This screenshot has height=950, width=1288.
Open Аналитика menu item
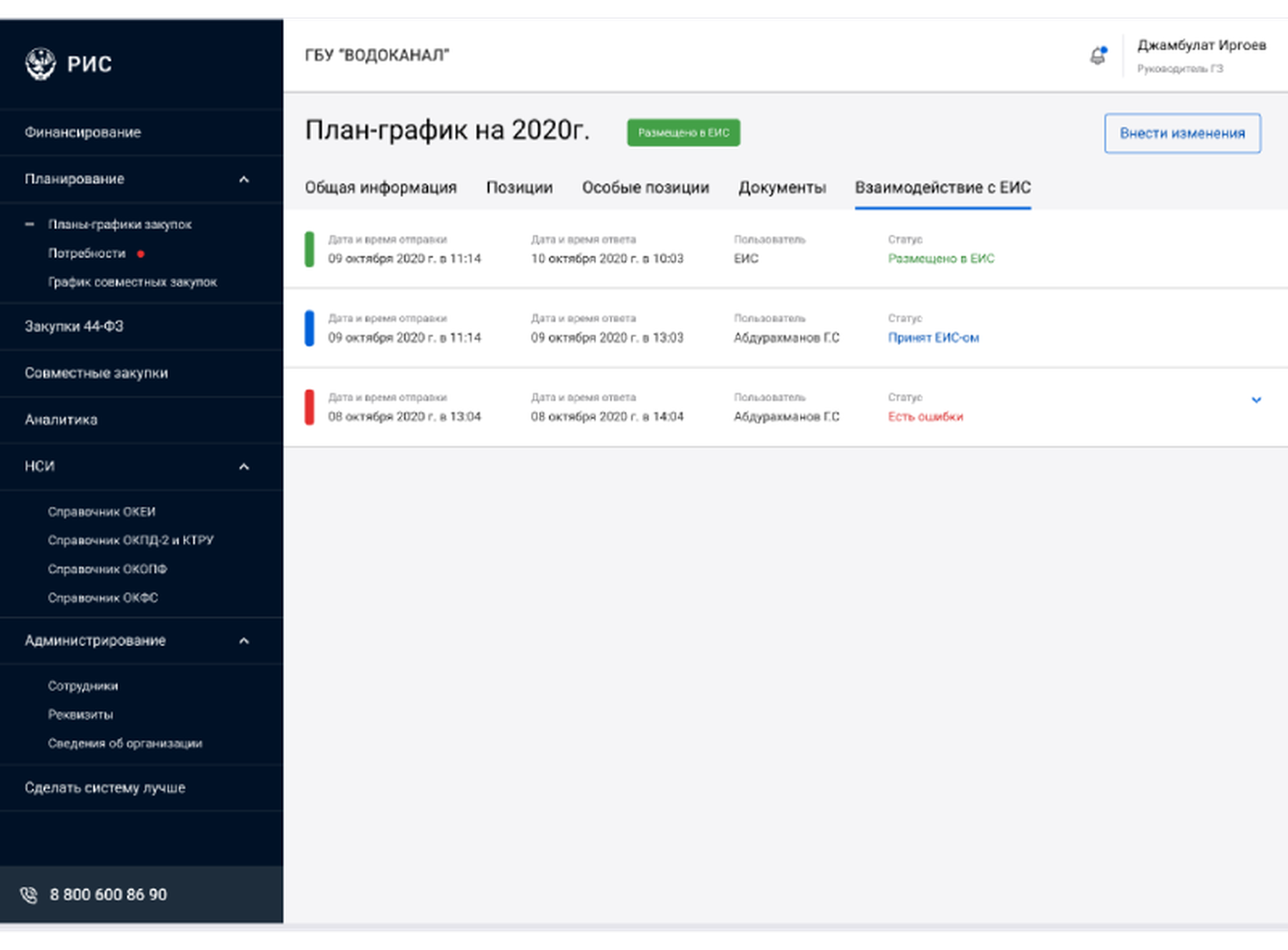coord(61,420)
